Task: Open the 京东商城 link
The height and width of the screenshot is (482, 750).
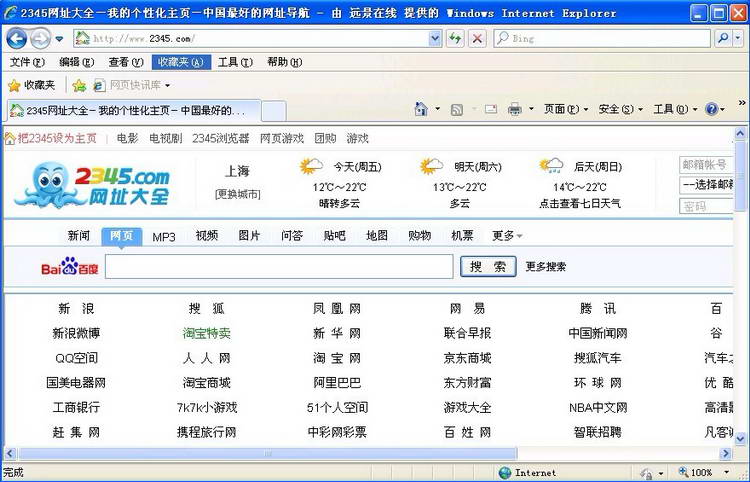Action: [x=467, y=358]
